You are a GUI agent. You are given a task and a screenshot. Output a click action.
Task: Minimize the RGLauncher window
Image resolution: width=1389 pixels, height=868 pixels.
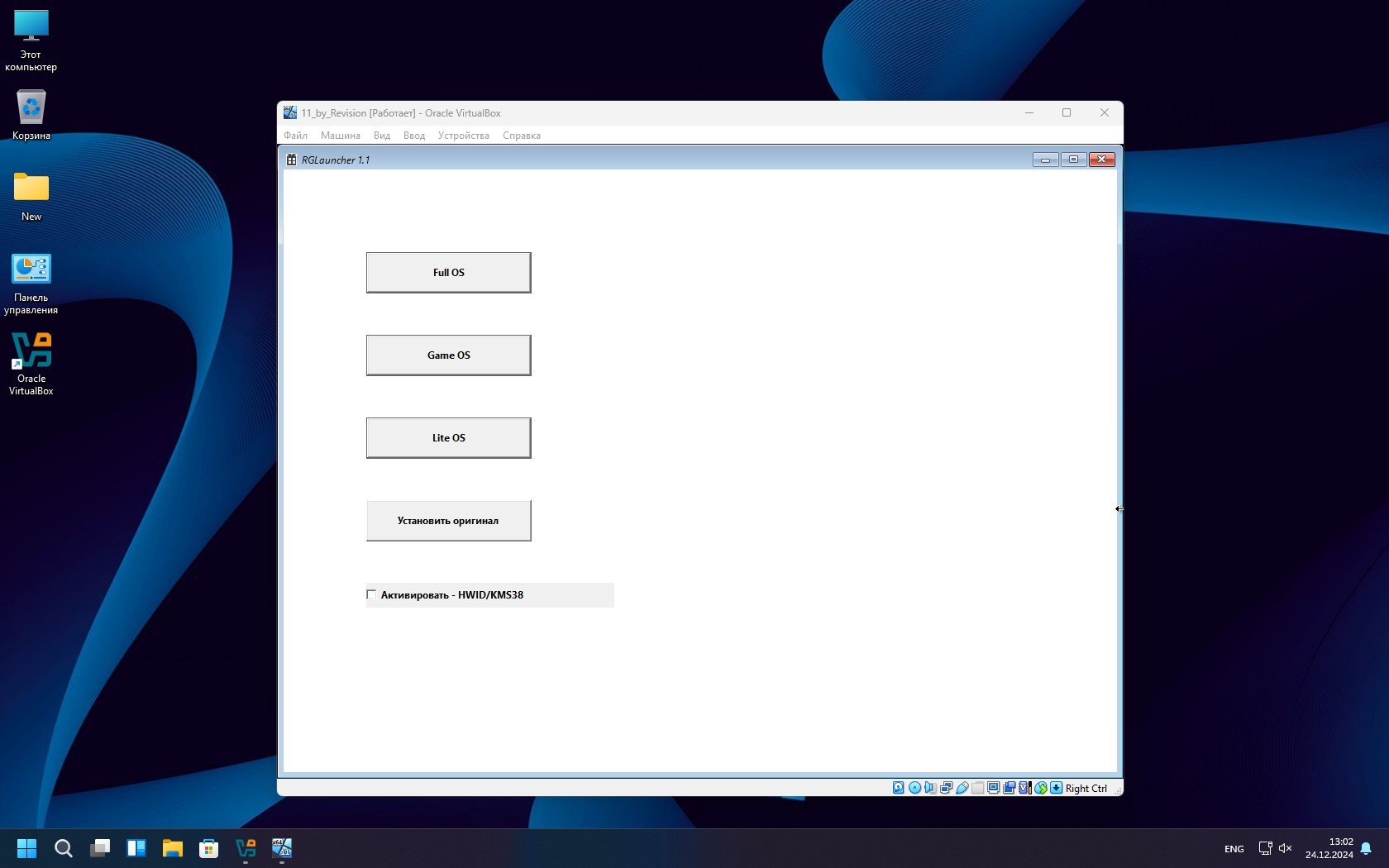[1045, 160]
